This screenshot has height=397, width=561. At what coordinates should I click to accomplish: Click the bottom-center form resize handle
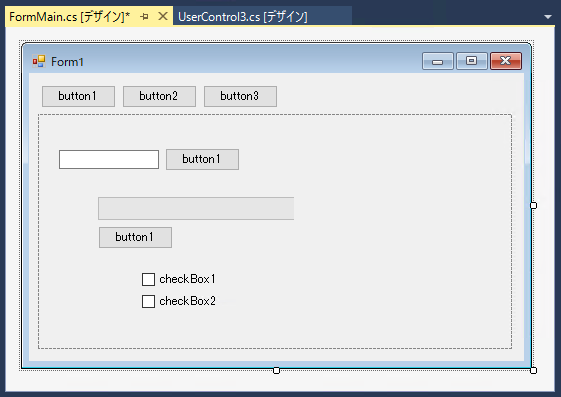click(276, 370)
